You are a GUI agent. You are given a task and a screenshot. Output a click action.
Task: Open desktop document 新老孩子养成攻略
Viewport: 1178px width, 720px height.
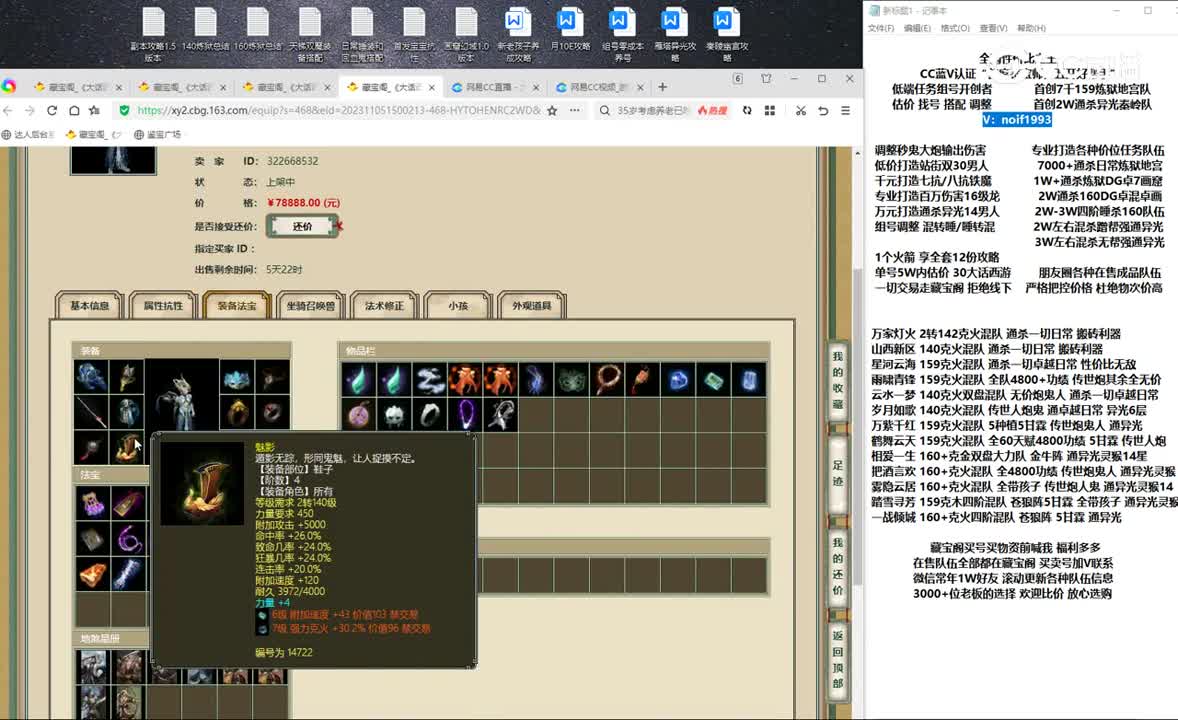tap(518, 35)
